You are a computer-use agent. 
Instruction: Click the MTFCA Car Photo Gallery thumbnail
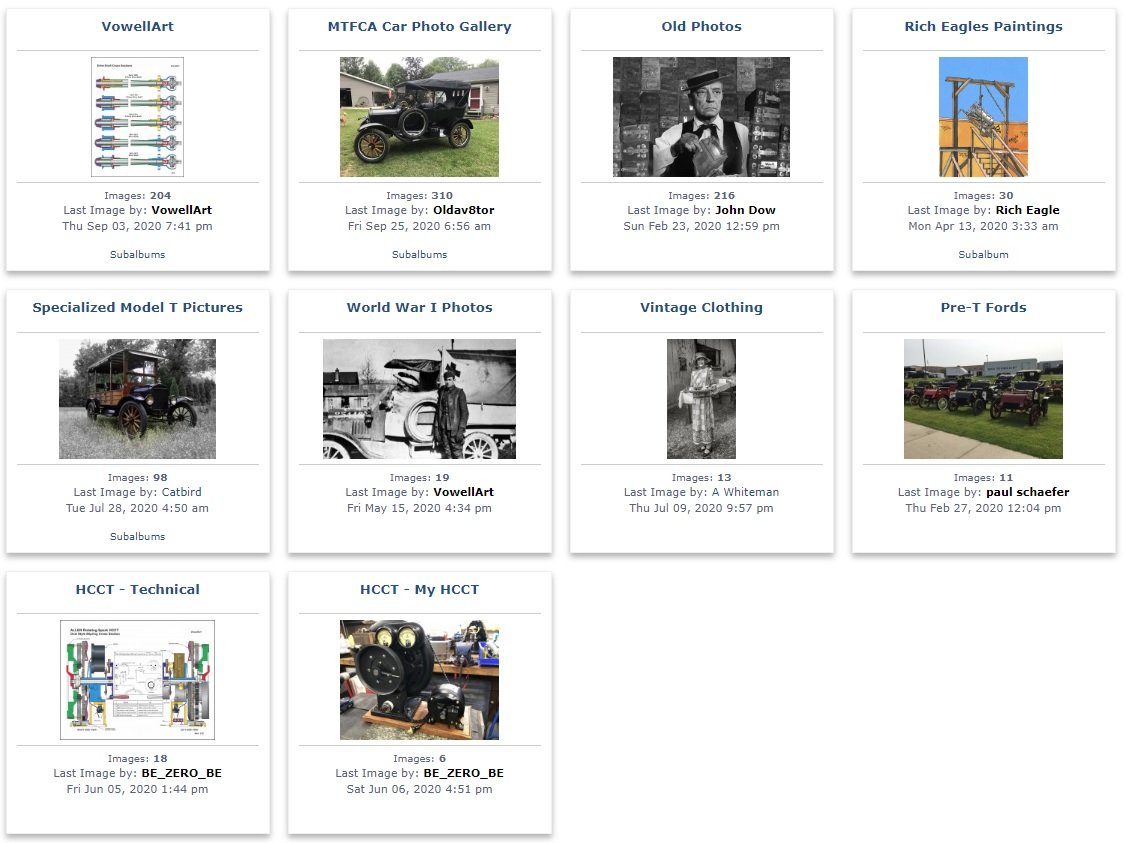point(419,117)
